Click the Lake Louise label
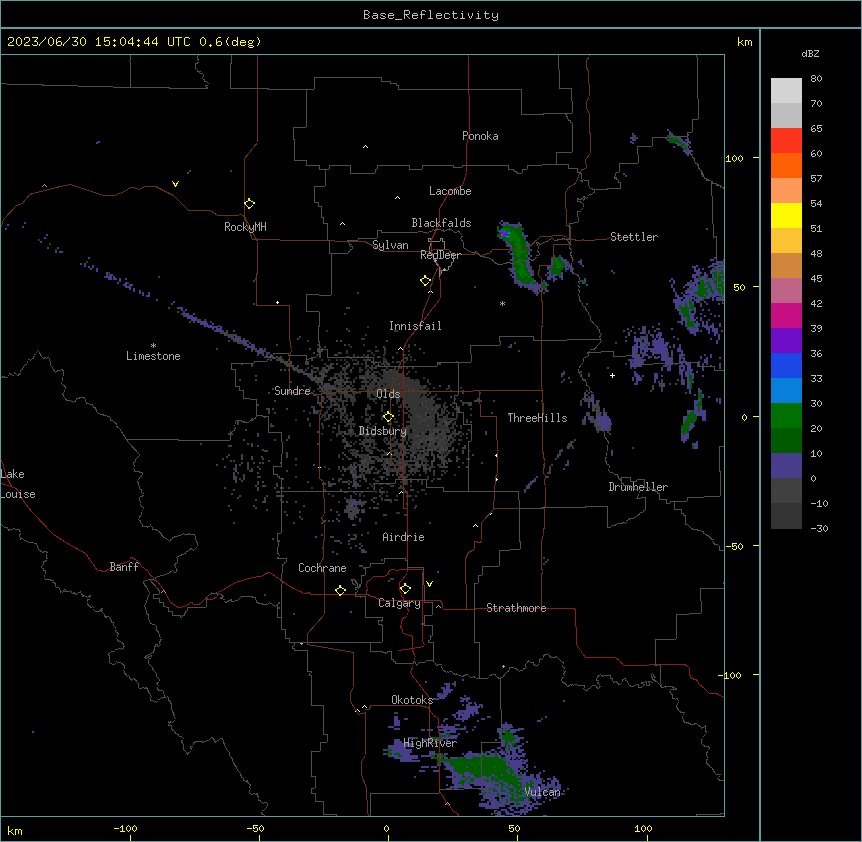 tap(18, 484)
